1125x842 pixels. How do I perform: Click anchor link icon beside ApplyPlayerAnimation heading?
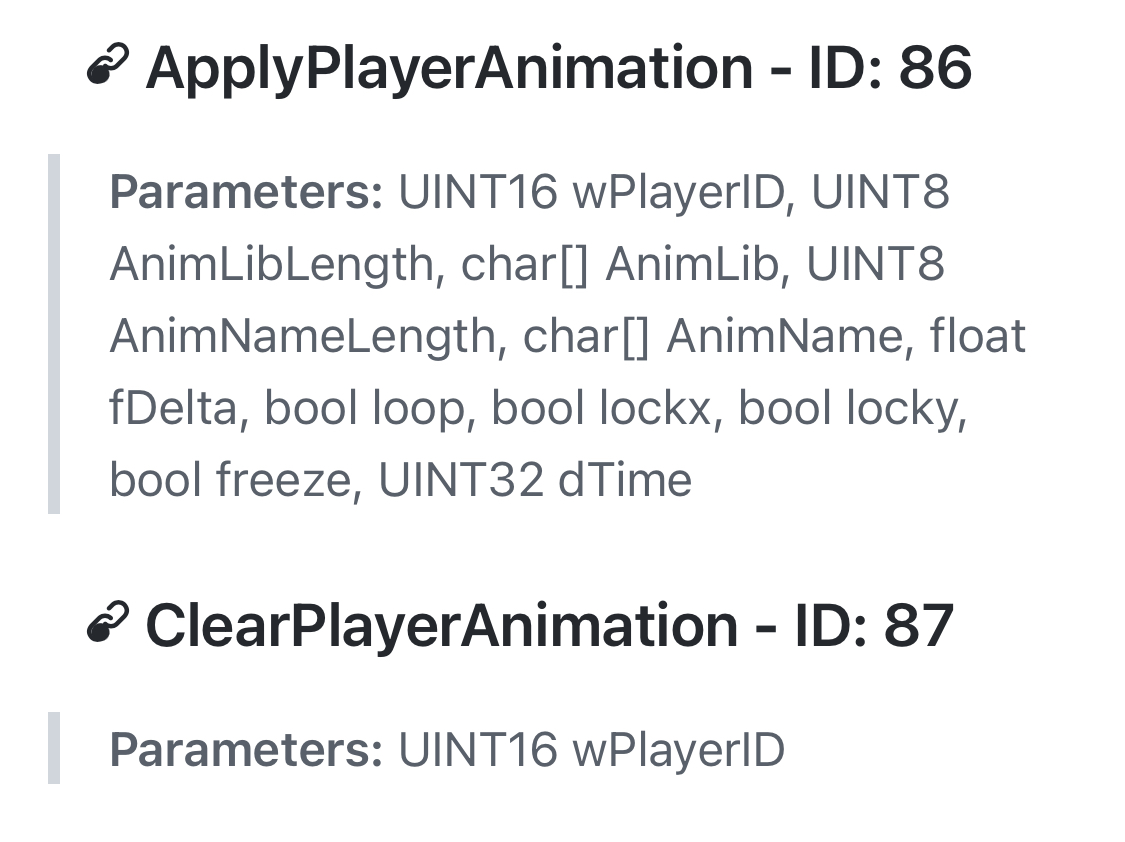(x=108, y=65)
